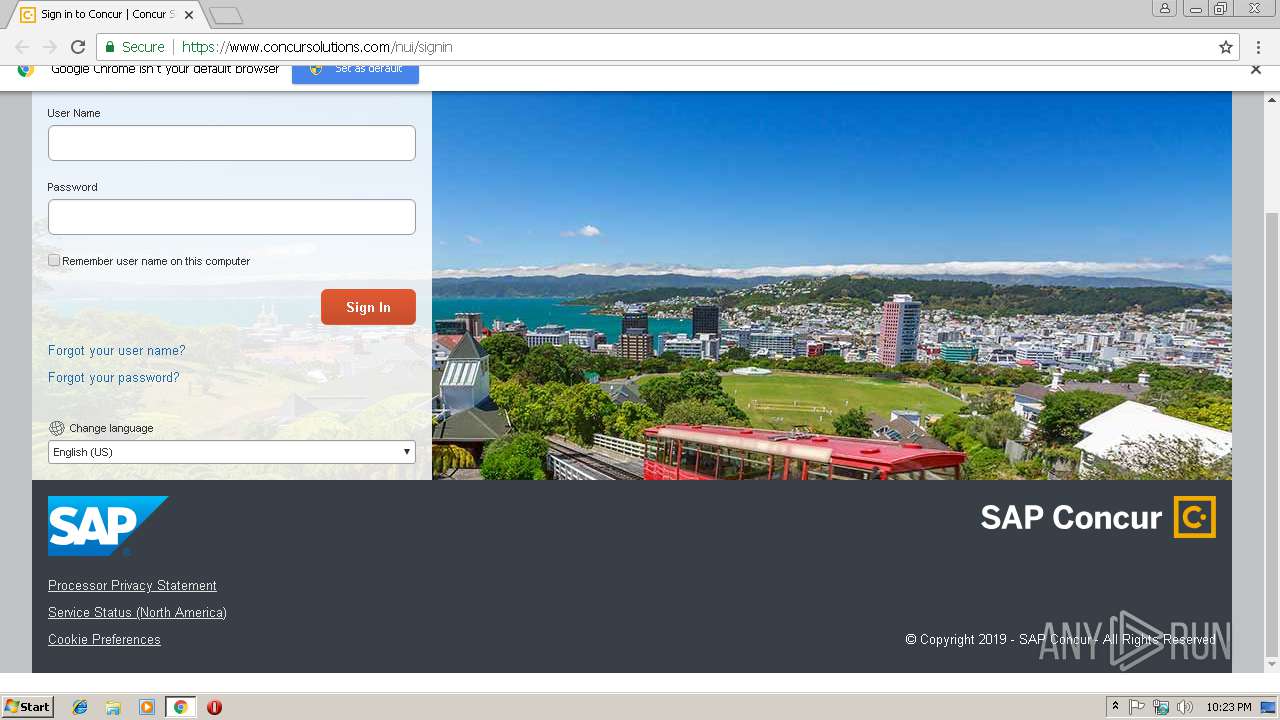The height and width of the screenshot is (720, 1280).
Task: Open Service Status (North America) link
Action: click(x=137, y=613)
